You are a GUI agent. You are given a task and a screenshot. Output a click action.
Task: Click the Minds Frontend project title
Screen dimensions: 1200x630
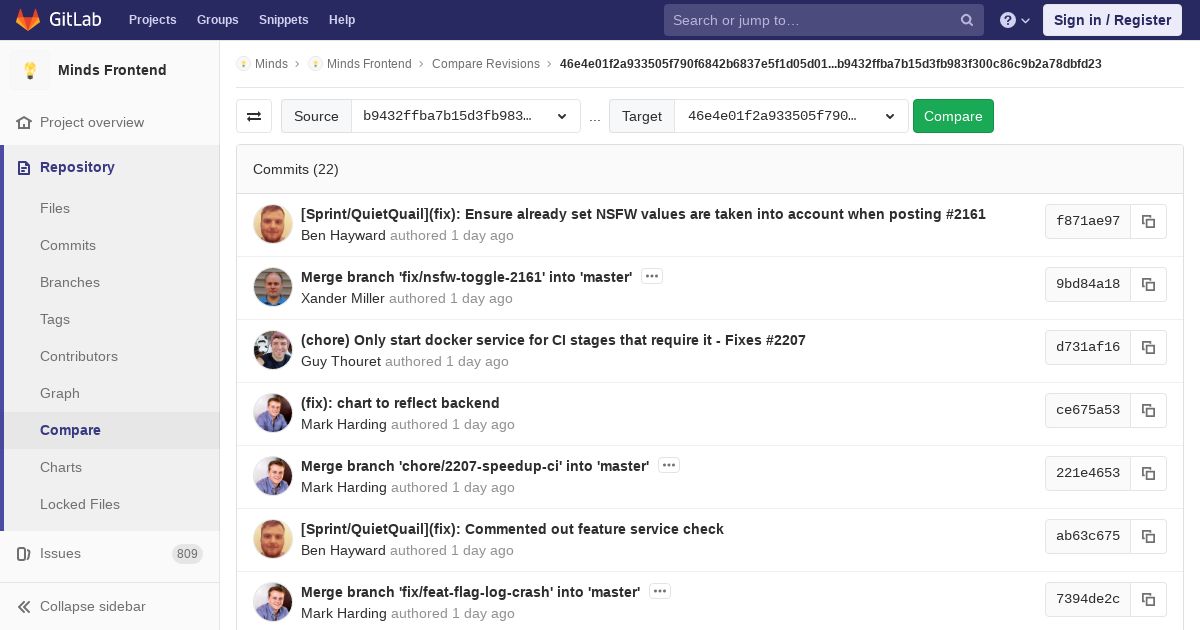click(x=112, y=70)
